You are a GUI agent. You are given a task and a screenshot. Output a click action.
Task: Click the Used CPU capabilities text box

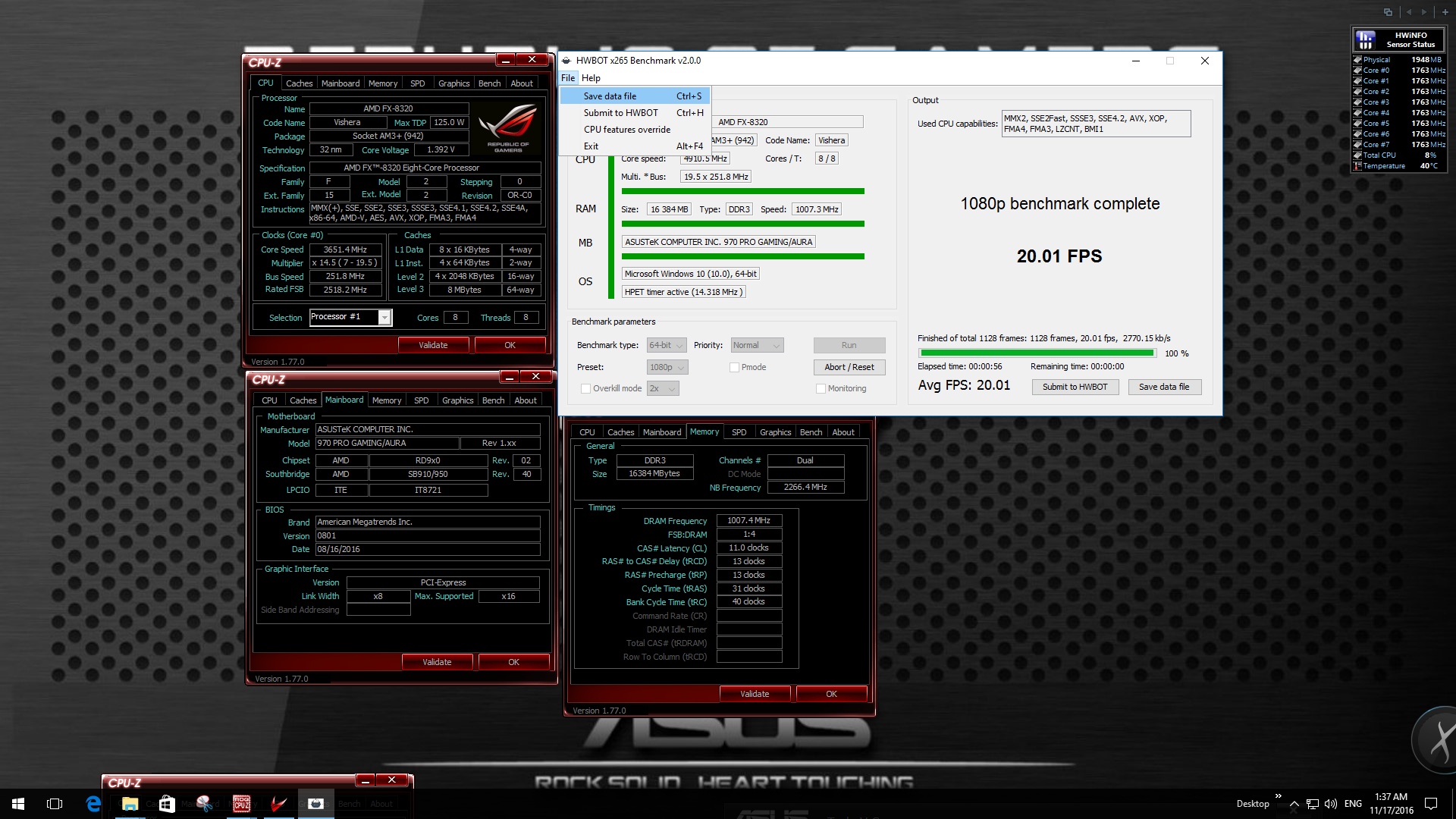[1096, 124]
